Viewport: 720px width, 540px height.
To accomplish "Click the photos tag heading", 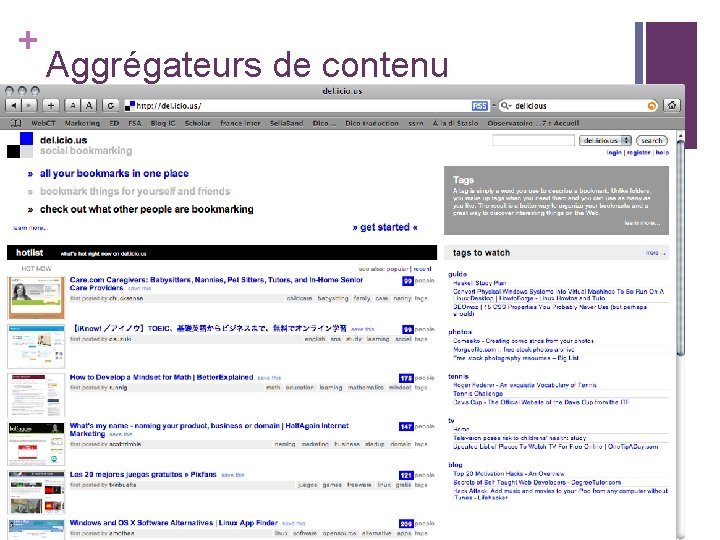I will (x=460, y=332).
